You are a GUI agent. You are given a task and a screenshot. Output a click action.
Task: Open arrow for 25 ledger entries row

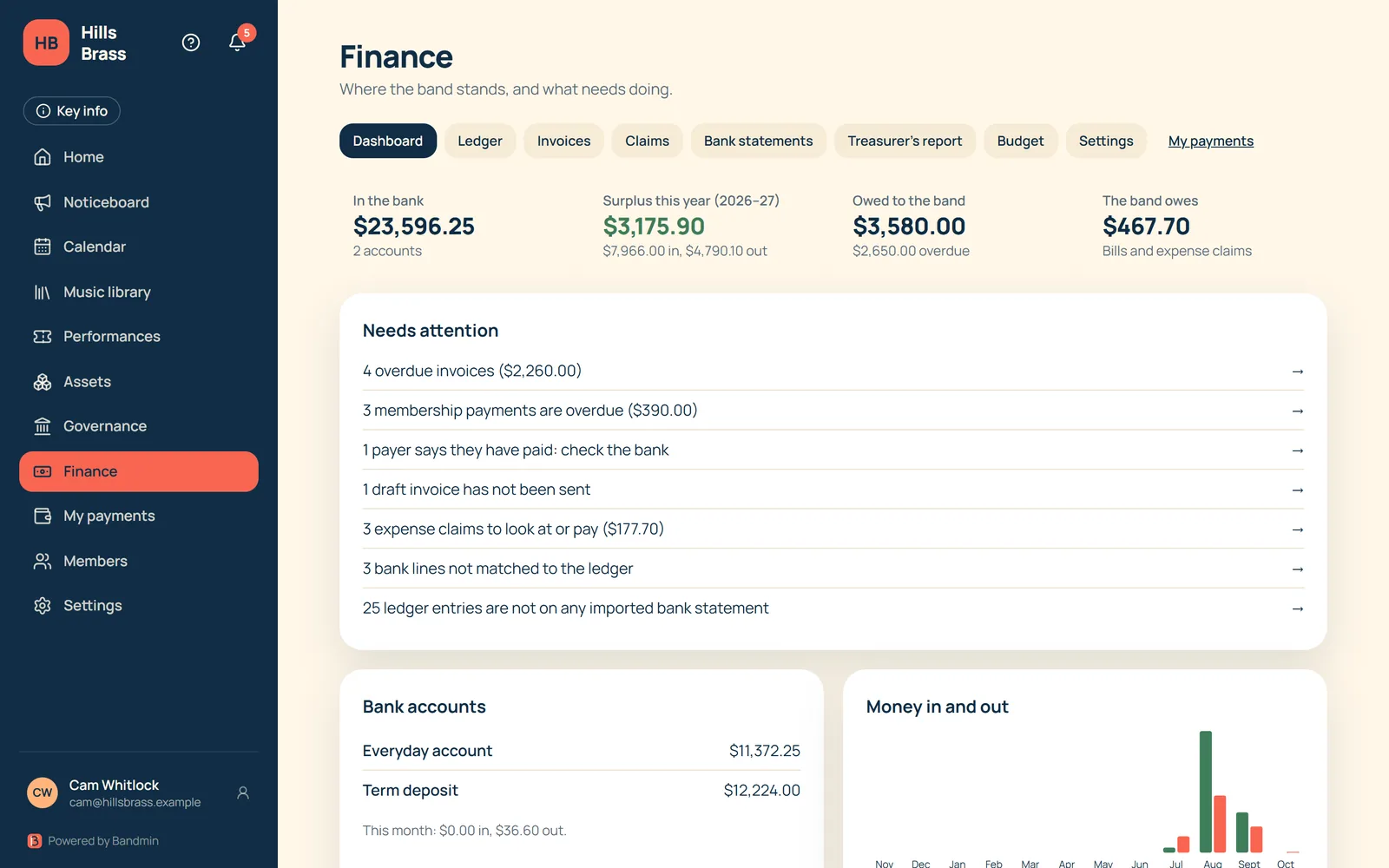tap(1297, 609)
